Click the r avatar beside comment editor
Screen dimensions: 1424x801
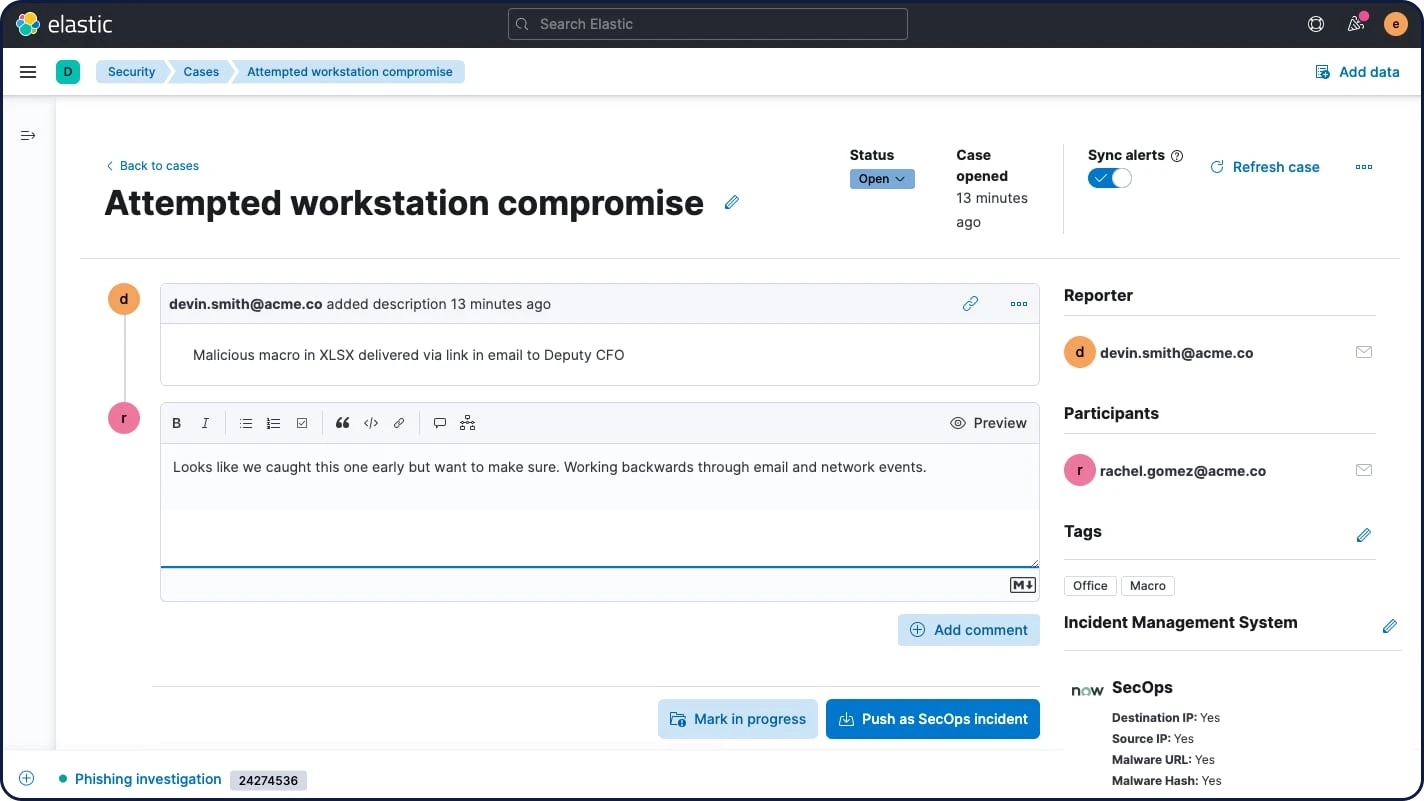coord(124,418)
